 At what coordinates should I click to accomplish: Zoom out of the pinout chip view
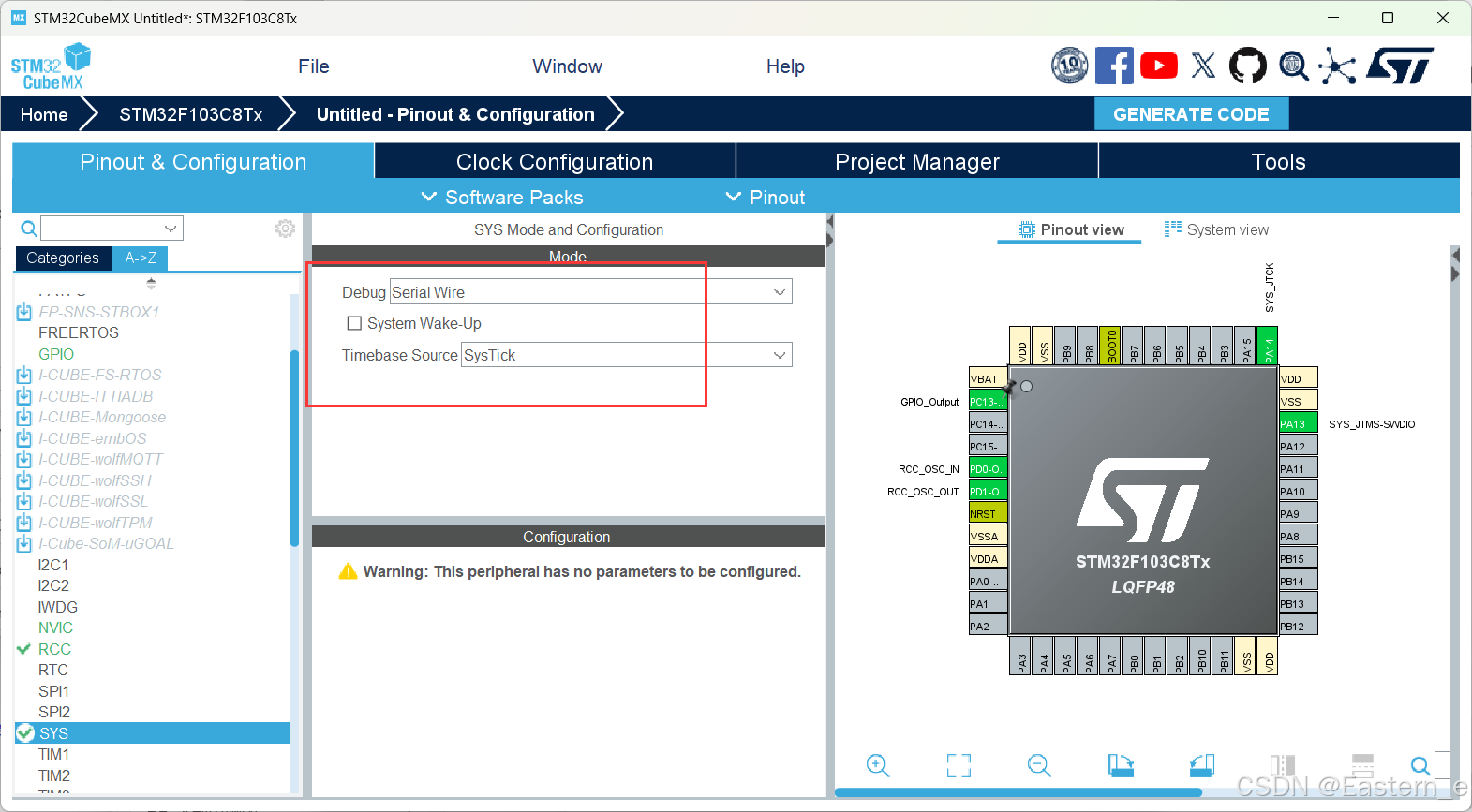pos(1039,765)
